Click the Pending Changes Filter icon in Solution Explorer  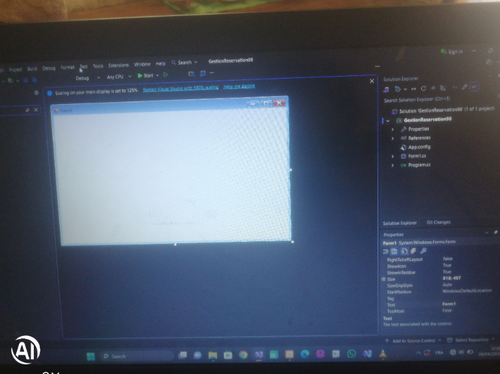397,89
